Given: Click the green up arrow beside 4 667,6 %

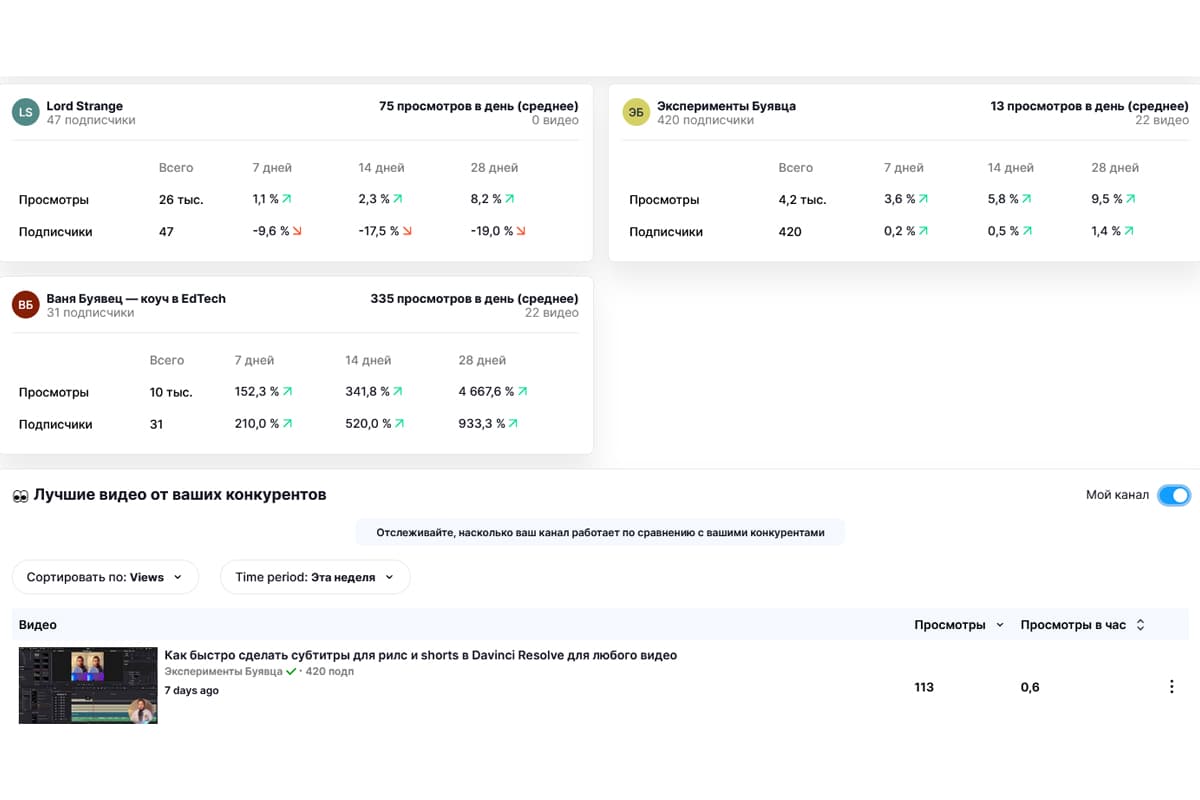Looking at the screenshot, I should point(522,392).
